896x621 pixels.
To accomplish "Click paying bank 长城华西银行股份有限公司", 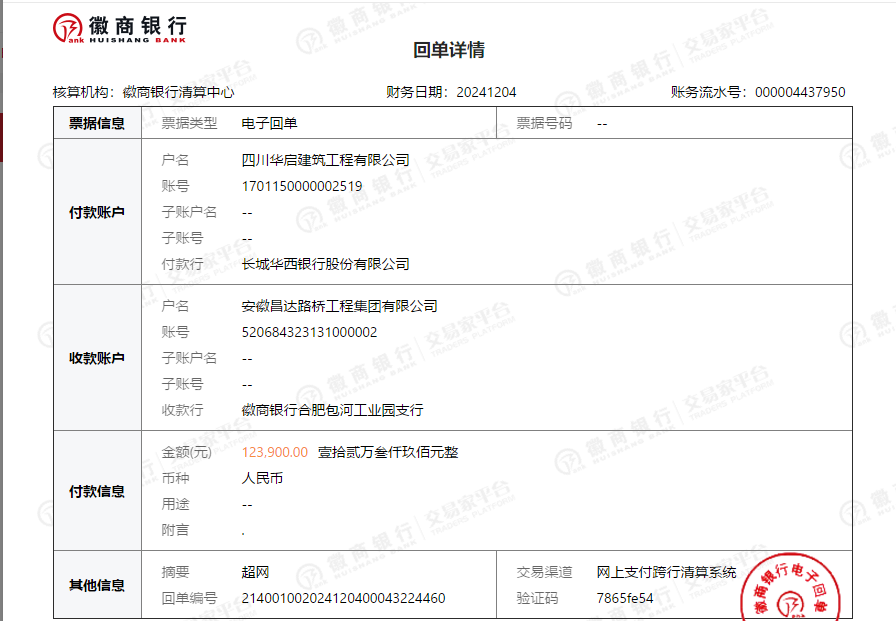I will pyautogui.click(x=325, y=264).
